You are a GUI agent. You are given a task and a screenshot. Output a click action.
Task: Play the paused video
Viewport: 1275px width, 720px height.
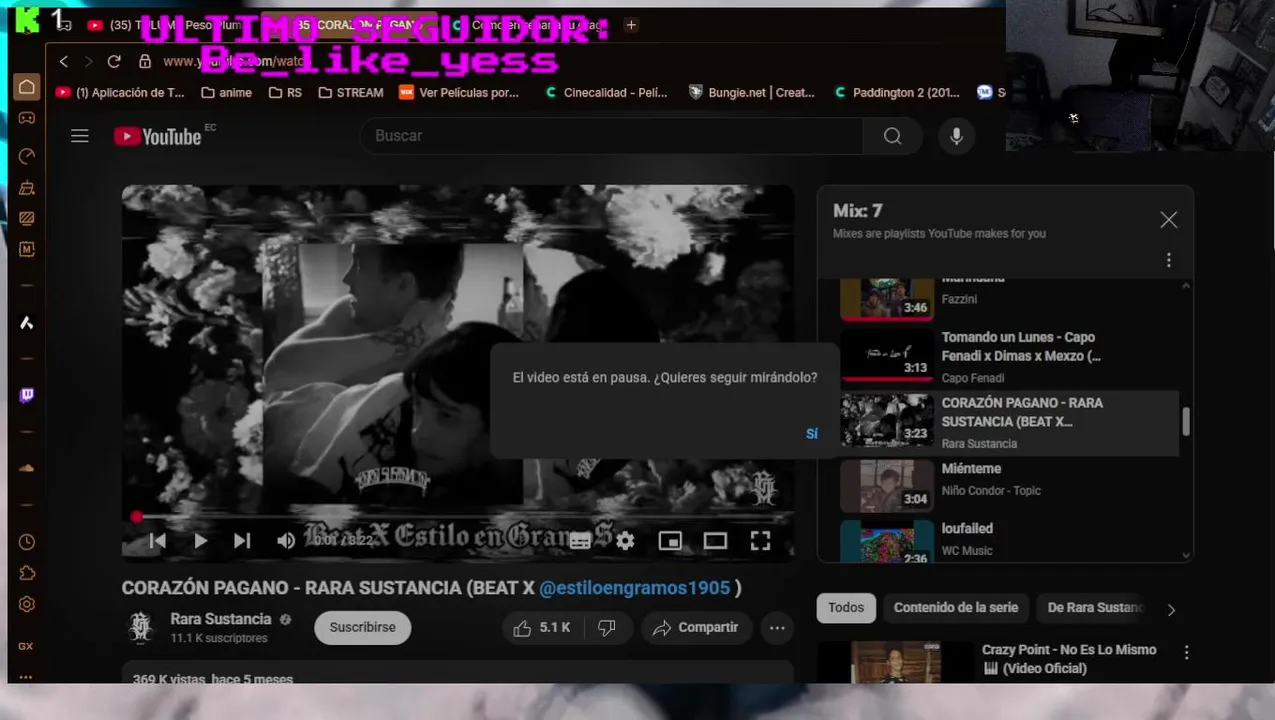(x=200, y=541)
